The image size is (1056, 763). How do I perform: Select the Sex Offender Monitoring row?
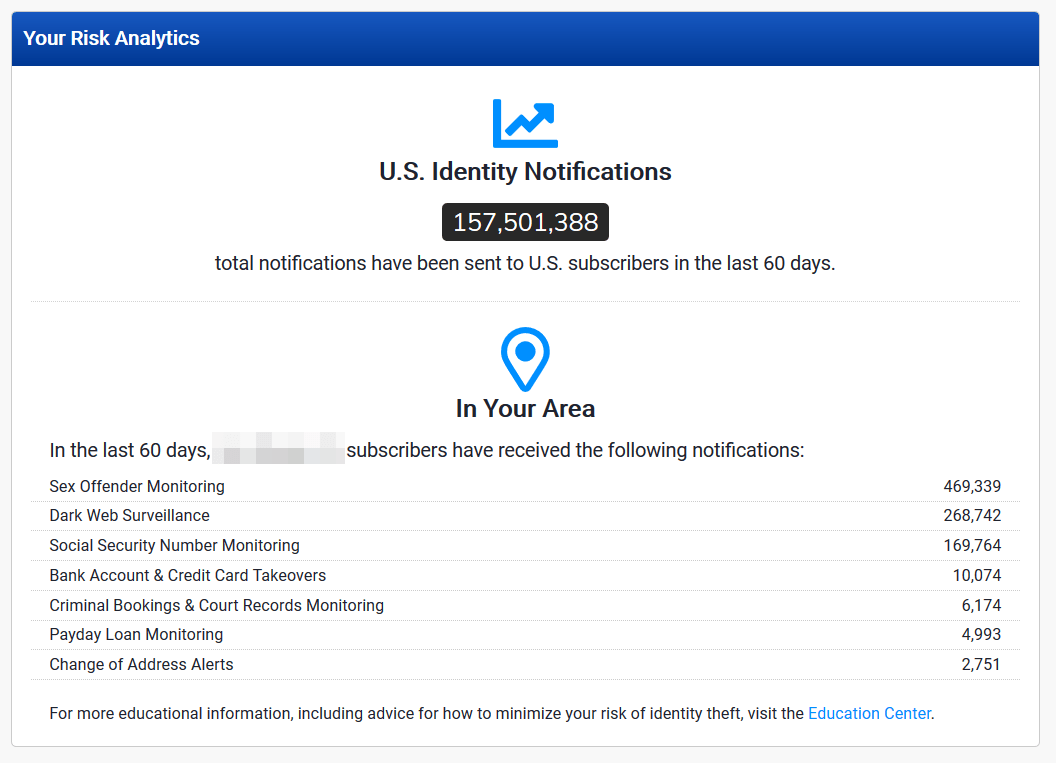coord(137,486)
